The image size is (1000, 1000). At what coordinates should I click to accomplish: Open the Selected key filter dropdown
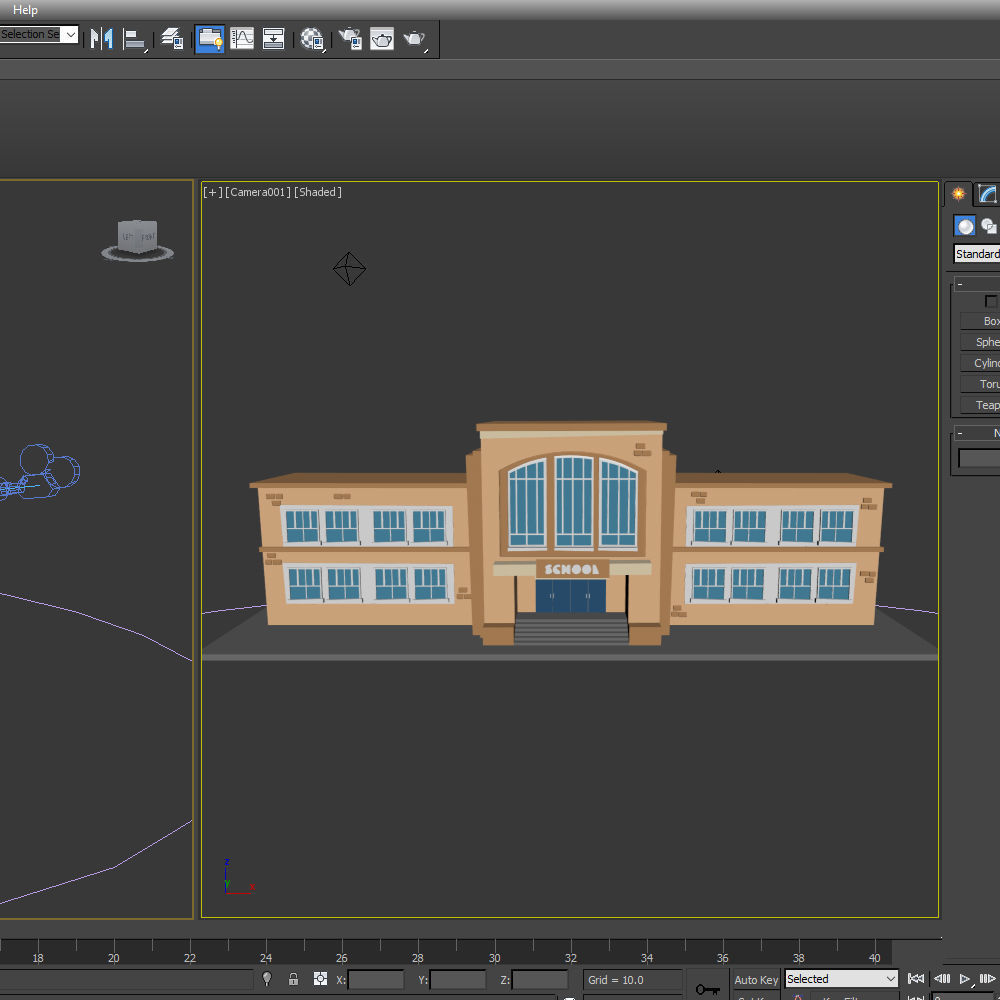coord(841,979)
